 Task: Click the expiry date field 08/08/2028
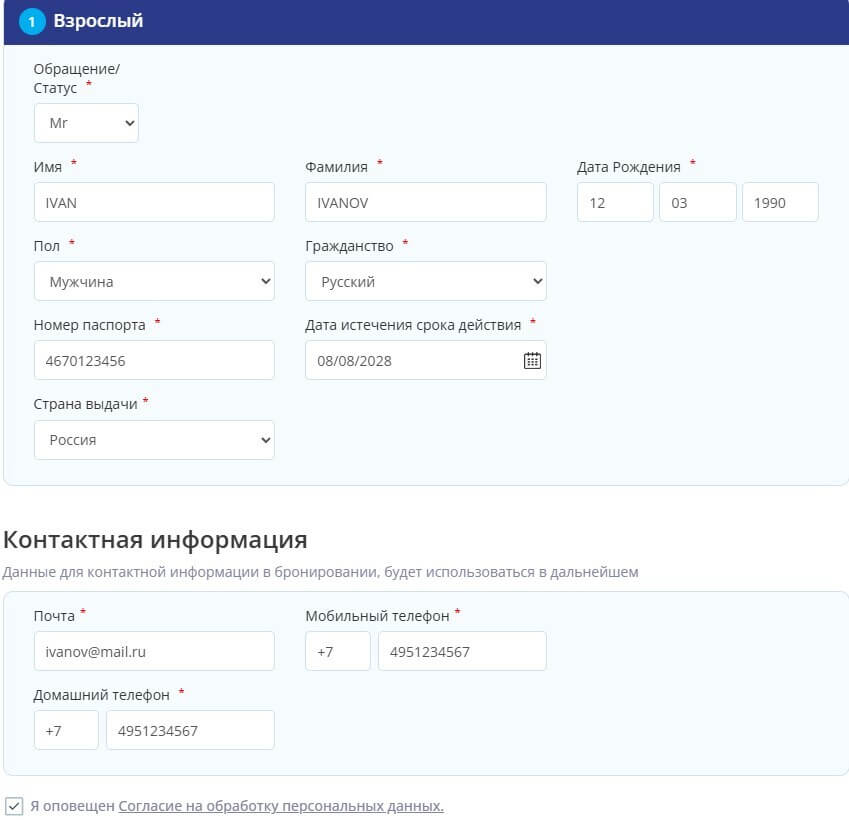tap(426, 360)
